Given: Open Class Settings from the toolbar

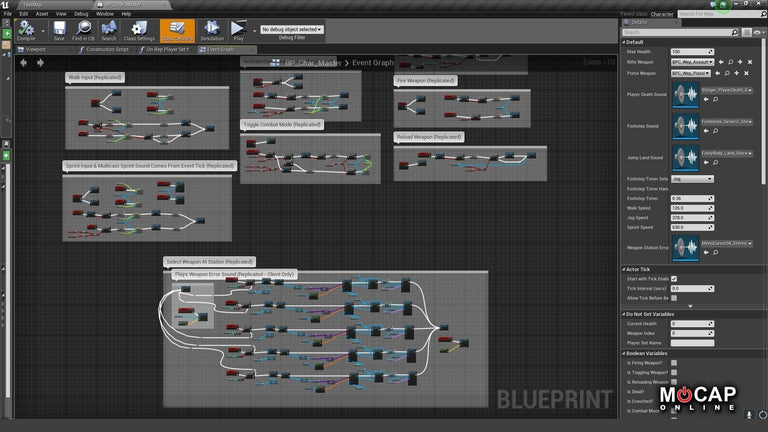Looking at the screenshot, I should point(139,30).
